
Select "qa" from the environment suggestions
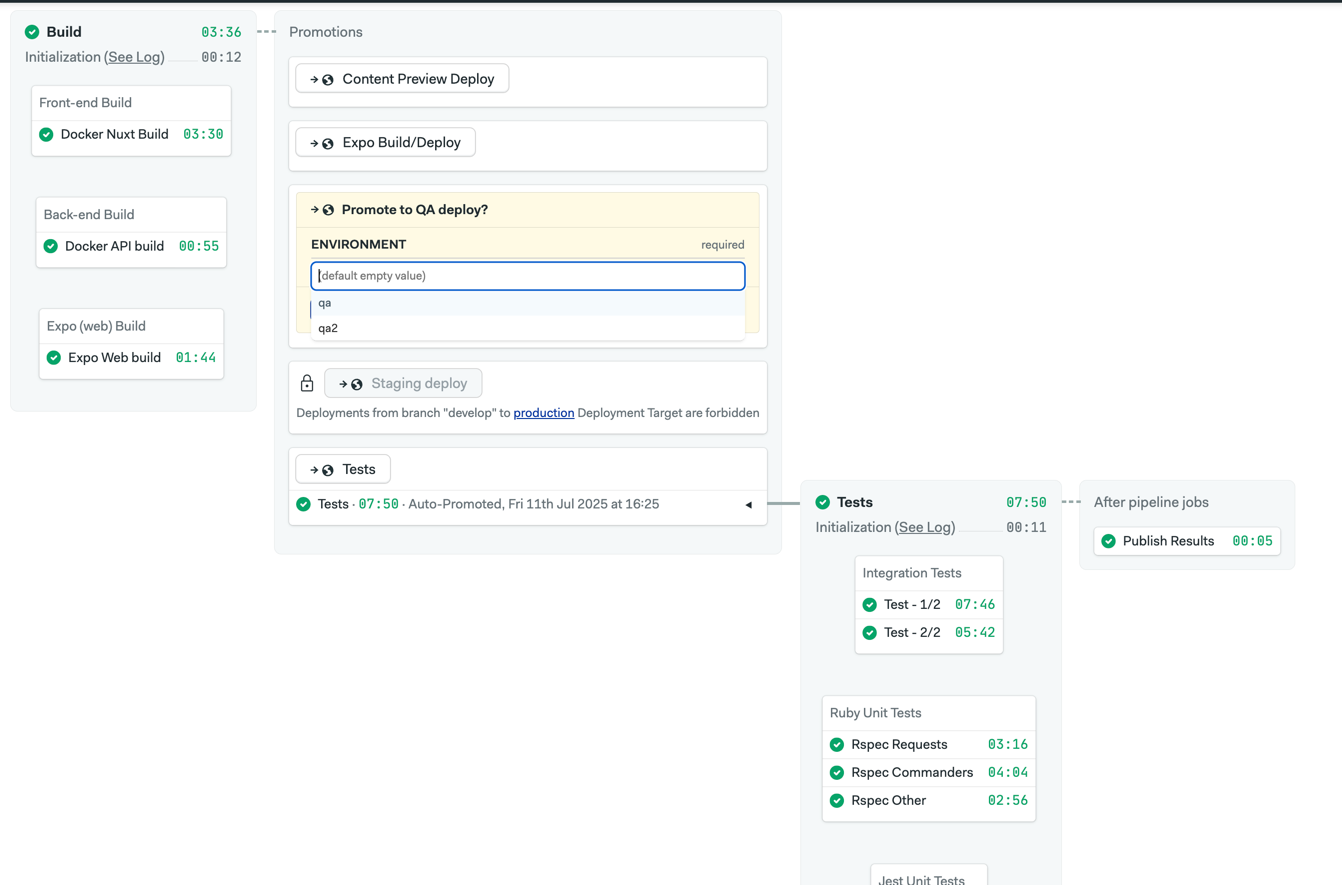(324, 302)
